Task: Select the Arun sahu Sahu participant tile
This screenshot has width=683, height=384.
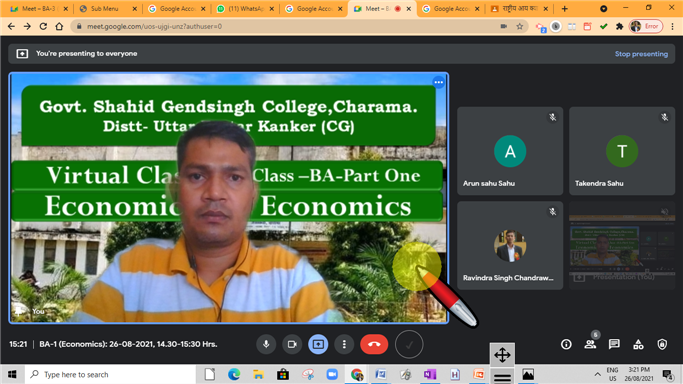Action: pos(510,151)
